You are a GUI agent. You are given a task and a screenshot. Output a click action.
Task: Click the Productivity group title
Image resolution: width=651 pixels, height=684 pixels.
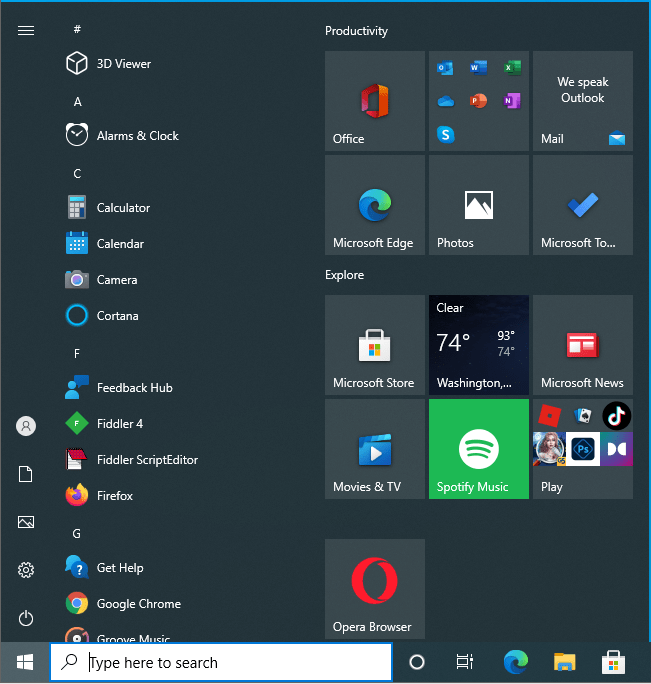(356, 31)
